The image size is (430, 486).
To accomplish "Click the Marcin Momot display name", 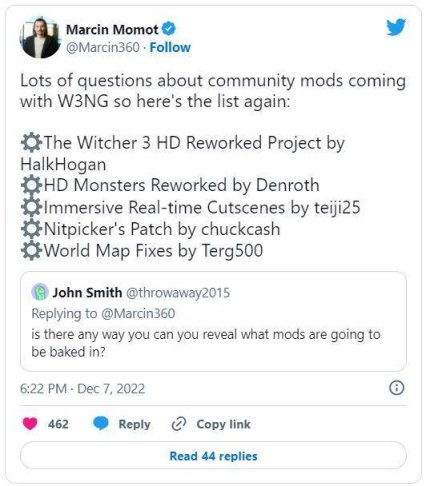I will click(x=112, y=30).
